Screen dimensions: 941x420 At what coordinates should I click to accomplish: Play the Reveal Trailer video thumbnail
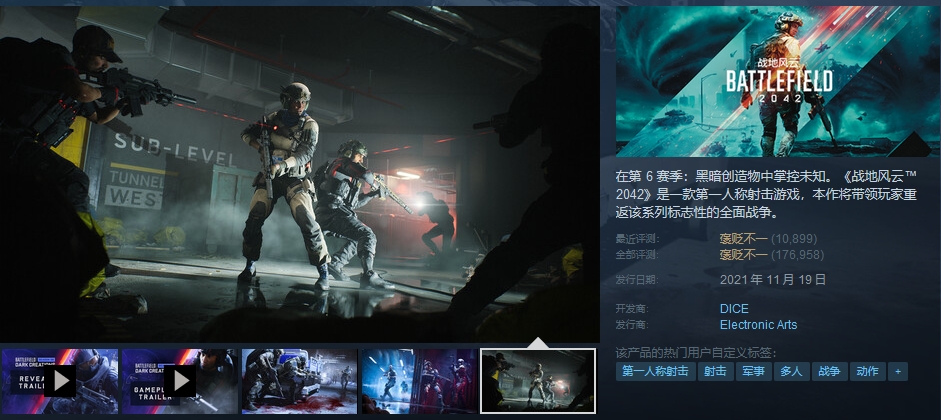(59, 381)
